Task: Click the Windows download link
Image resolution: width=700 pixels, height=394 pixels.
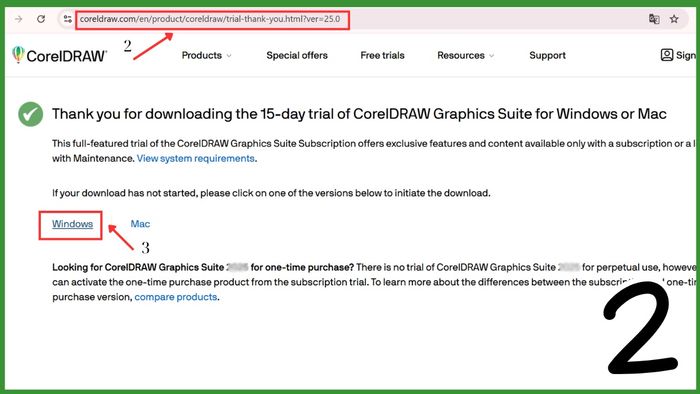Action: tap(72, 224)
